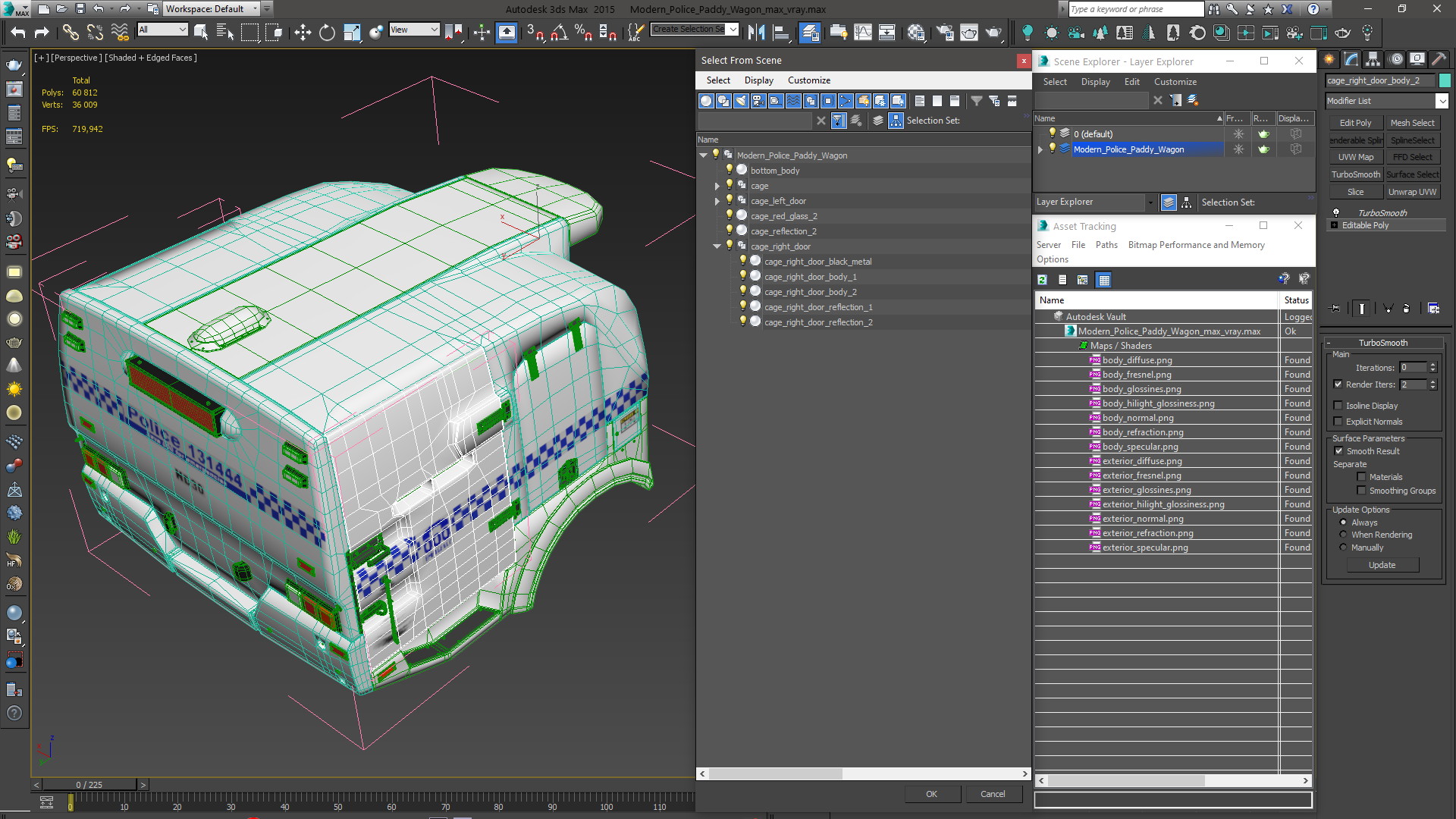Open Bitmap Performance and Memory menu

point(1196,245)
